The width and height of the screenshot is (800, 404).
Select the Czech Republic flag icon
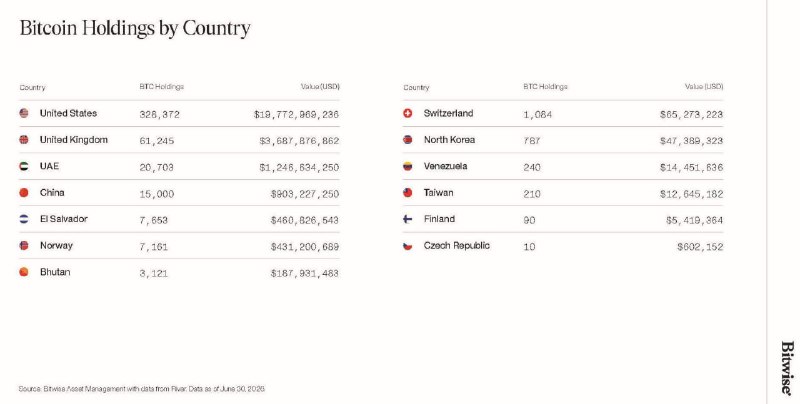(408, 246)
